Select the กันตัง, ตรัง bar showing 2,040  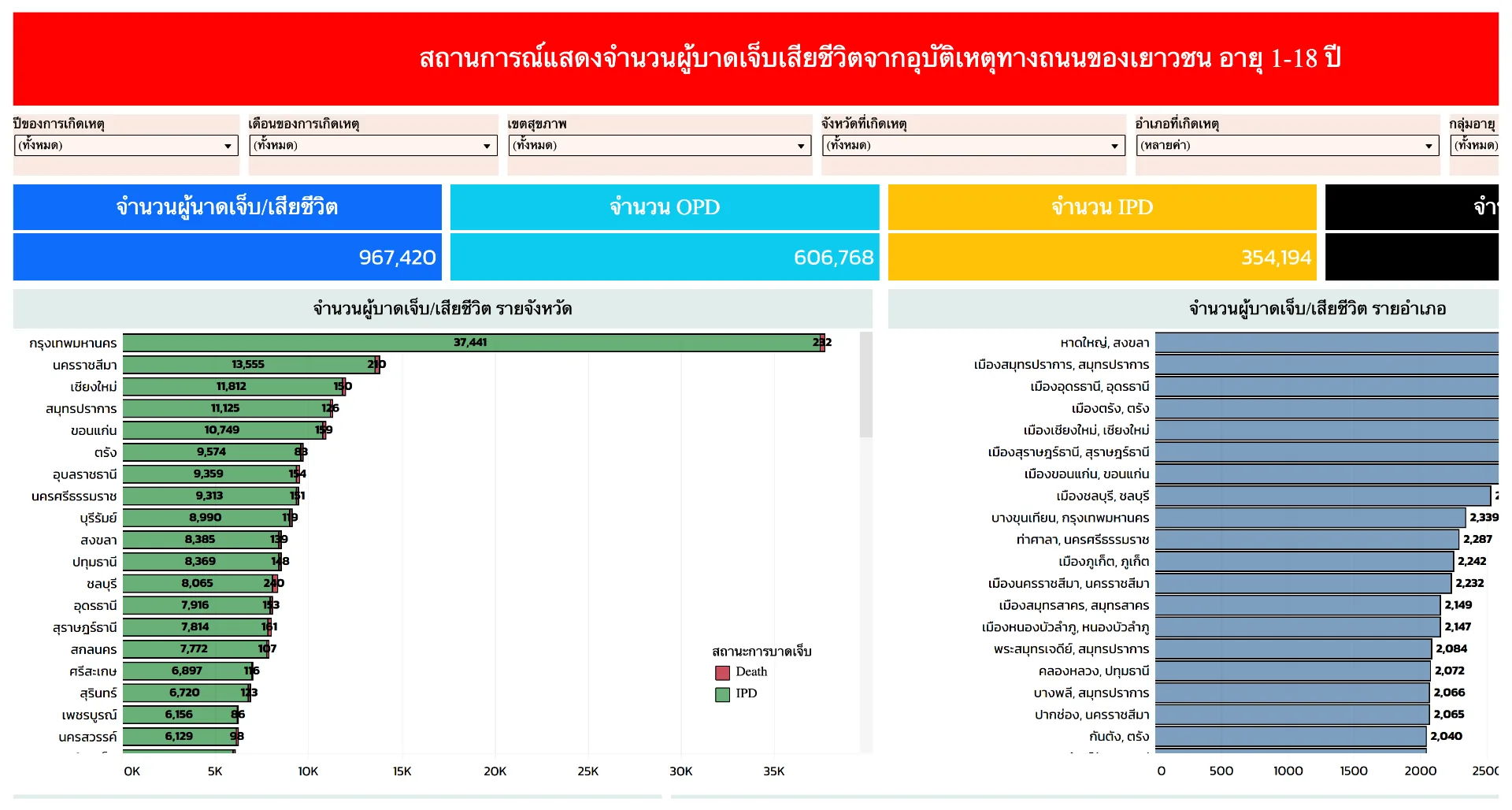click(x=1291, y=737)
